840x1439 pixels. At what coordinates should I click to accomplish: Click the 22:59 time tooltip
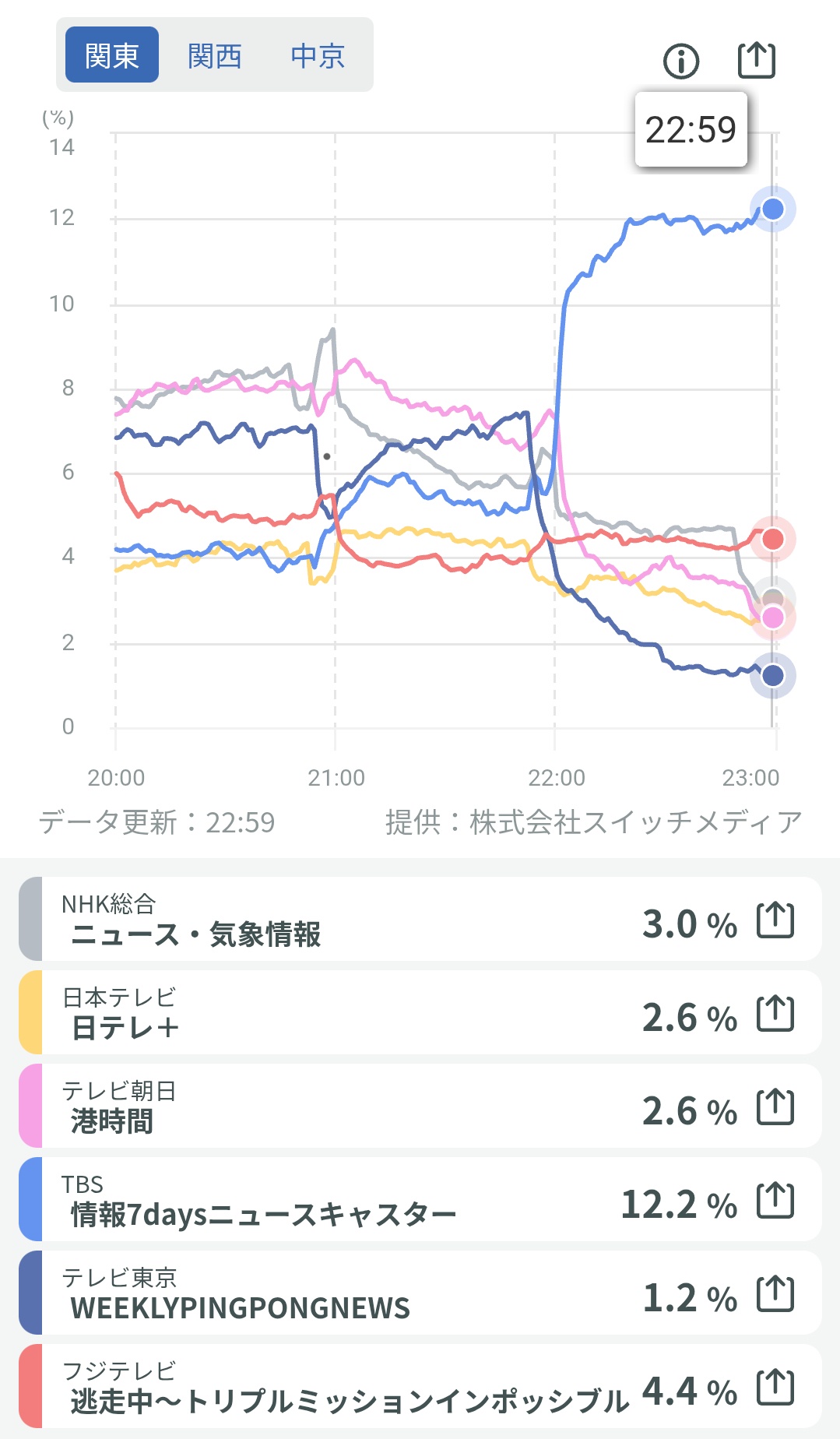tap(691, 130)
